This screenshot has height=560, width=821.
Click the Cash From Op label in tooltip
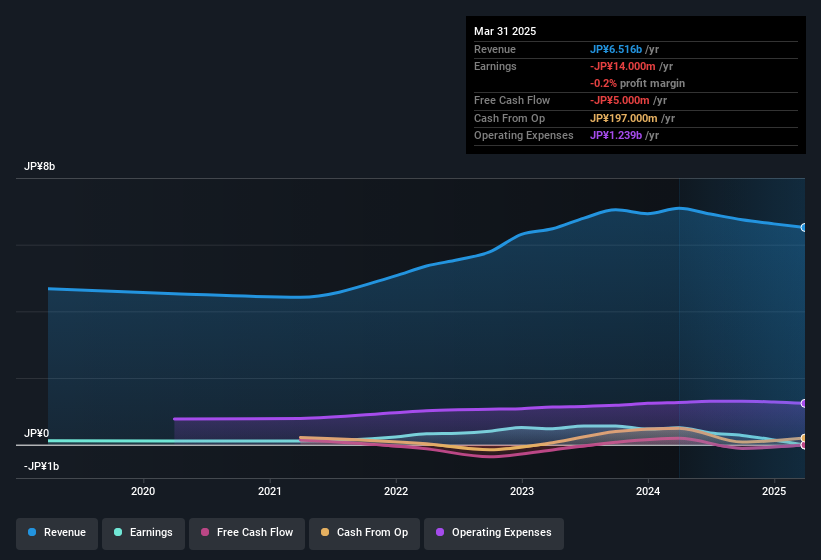click(x=509, y=118)
